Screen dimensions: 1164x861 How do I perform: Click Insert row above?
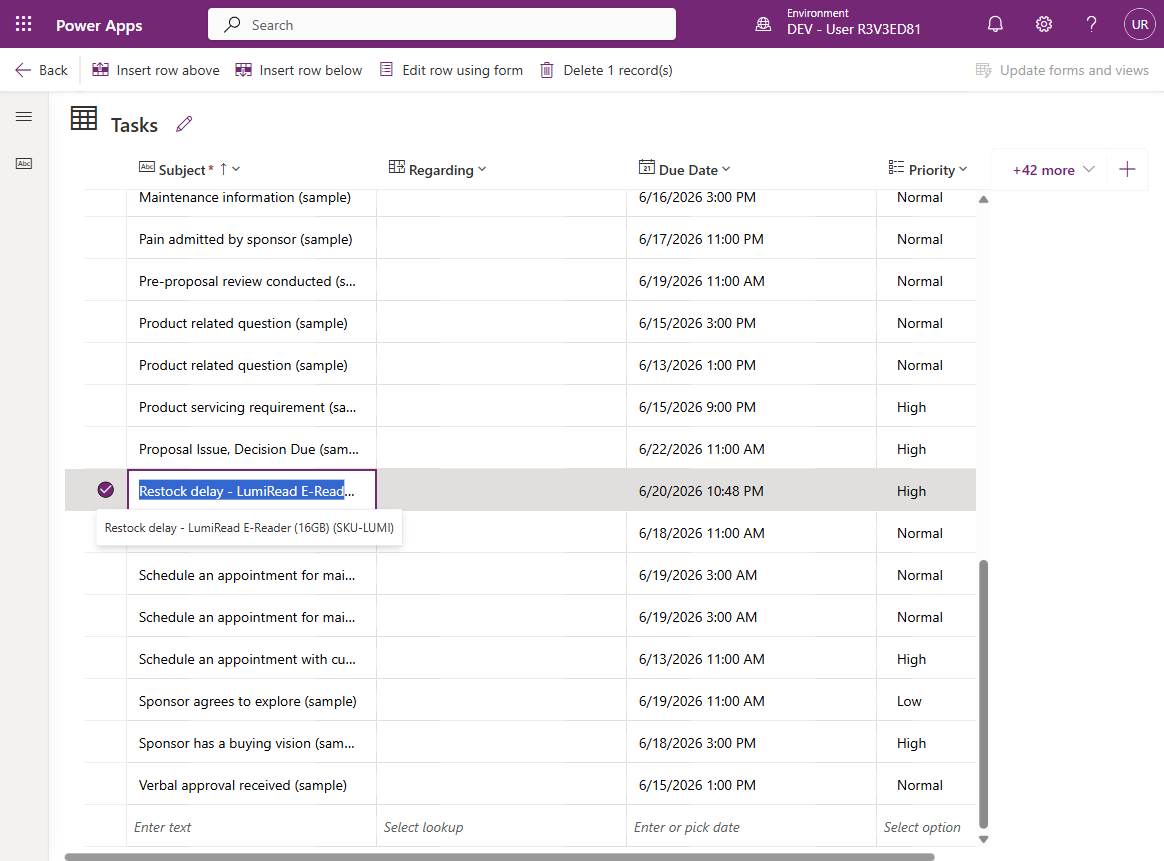tap(156, 70)
